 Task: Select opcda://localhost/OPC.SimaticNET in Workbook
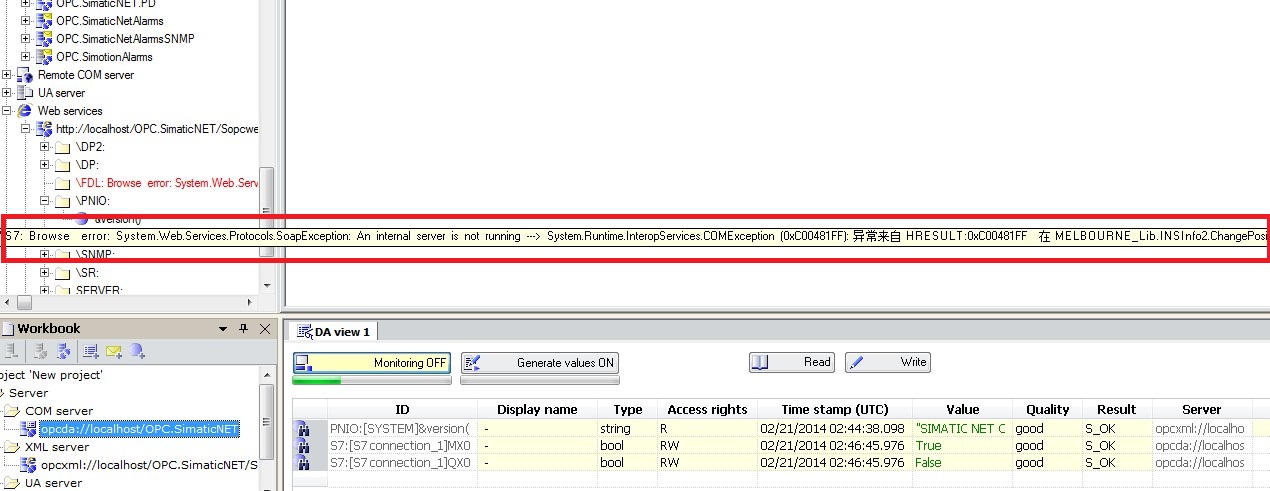click(x=139, y=429)
